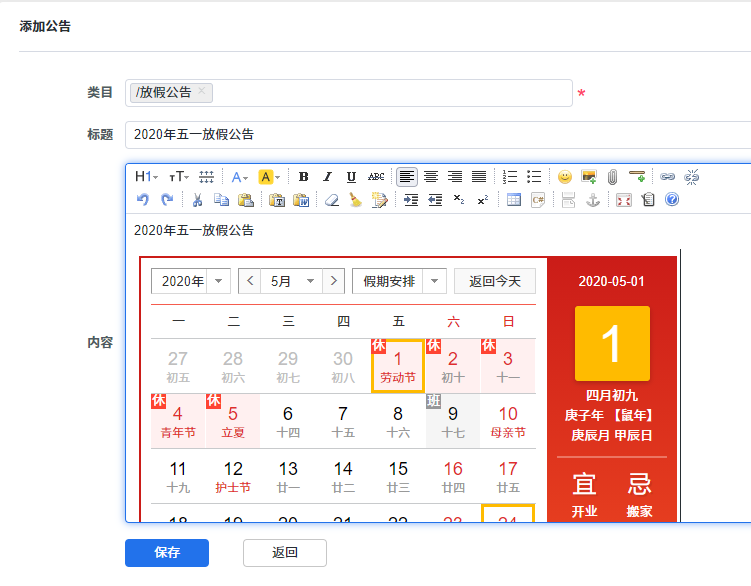
Task: Apply italic formatting
Action: [327, 177]
